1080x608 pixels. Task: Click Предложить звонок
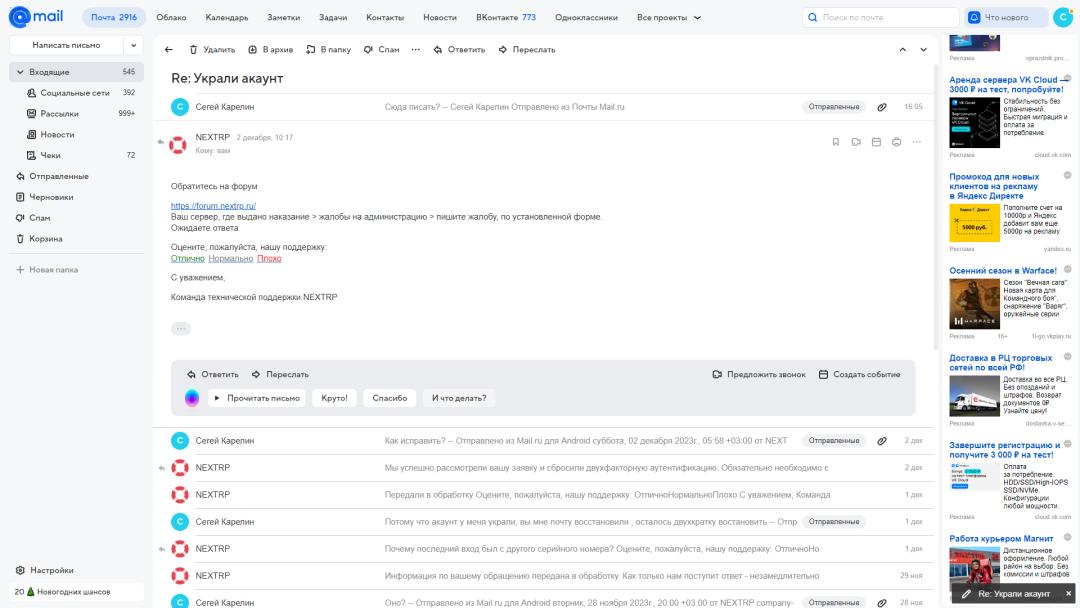759,375
